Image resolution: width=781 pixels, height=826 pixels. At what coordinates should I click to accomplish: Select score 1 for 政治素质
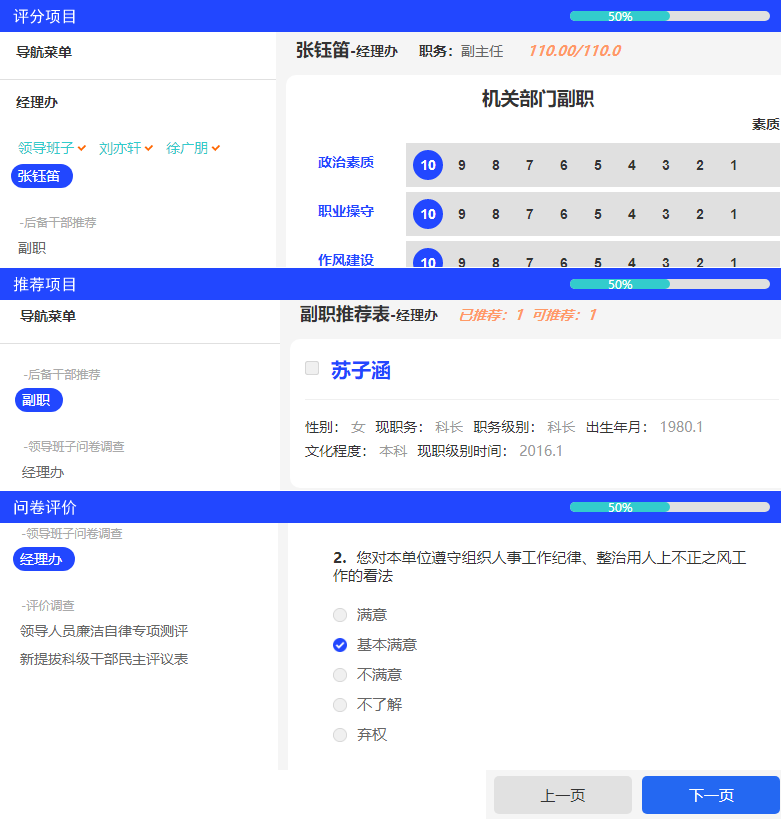click(733, 165)
